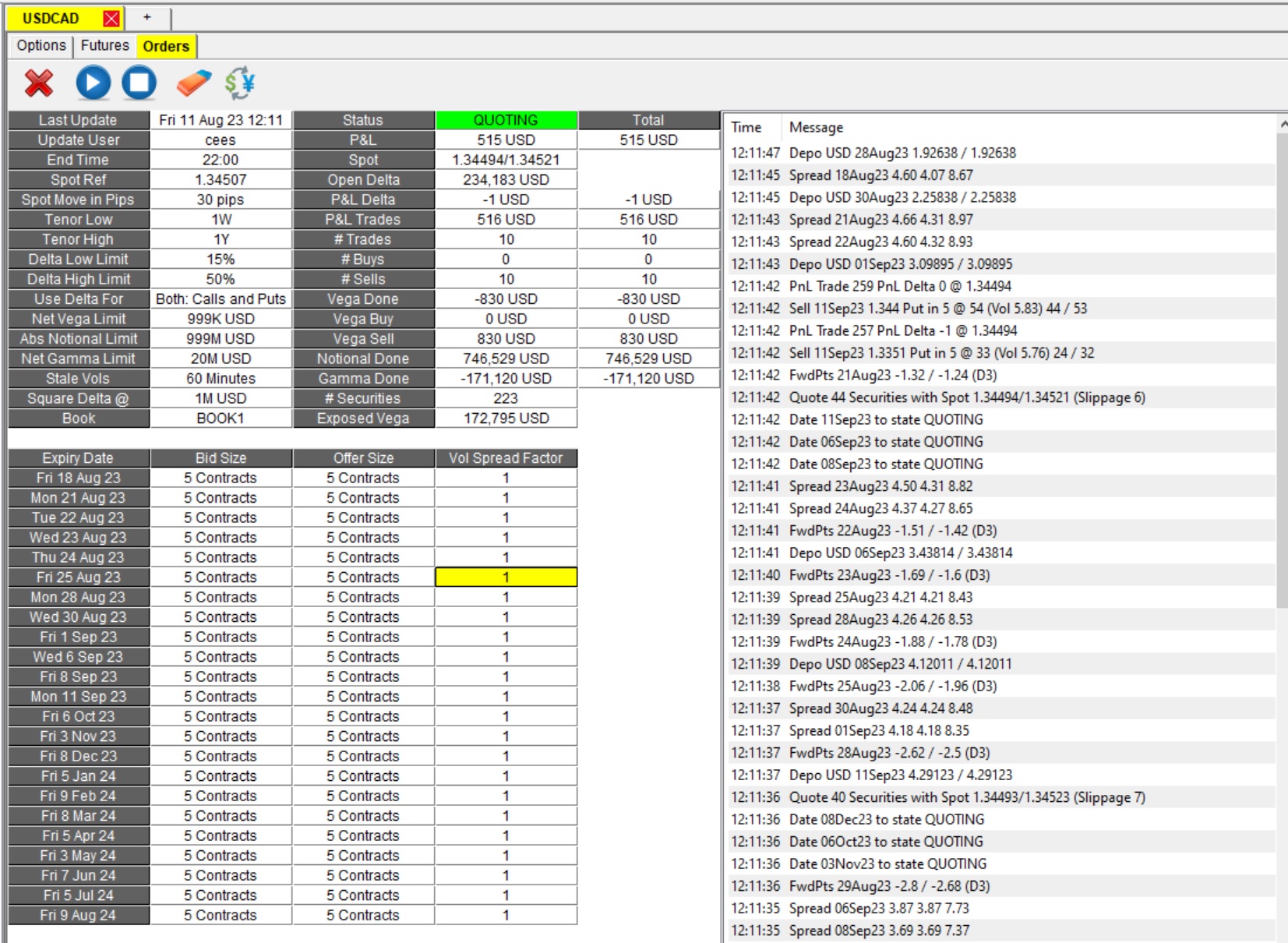The image size is (1288, 943).
Task: Switch to the Options tab
Action: [x=41, y=45]
